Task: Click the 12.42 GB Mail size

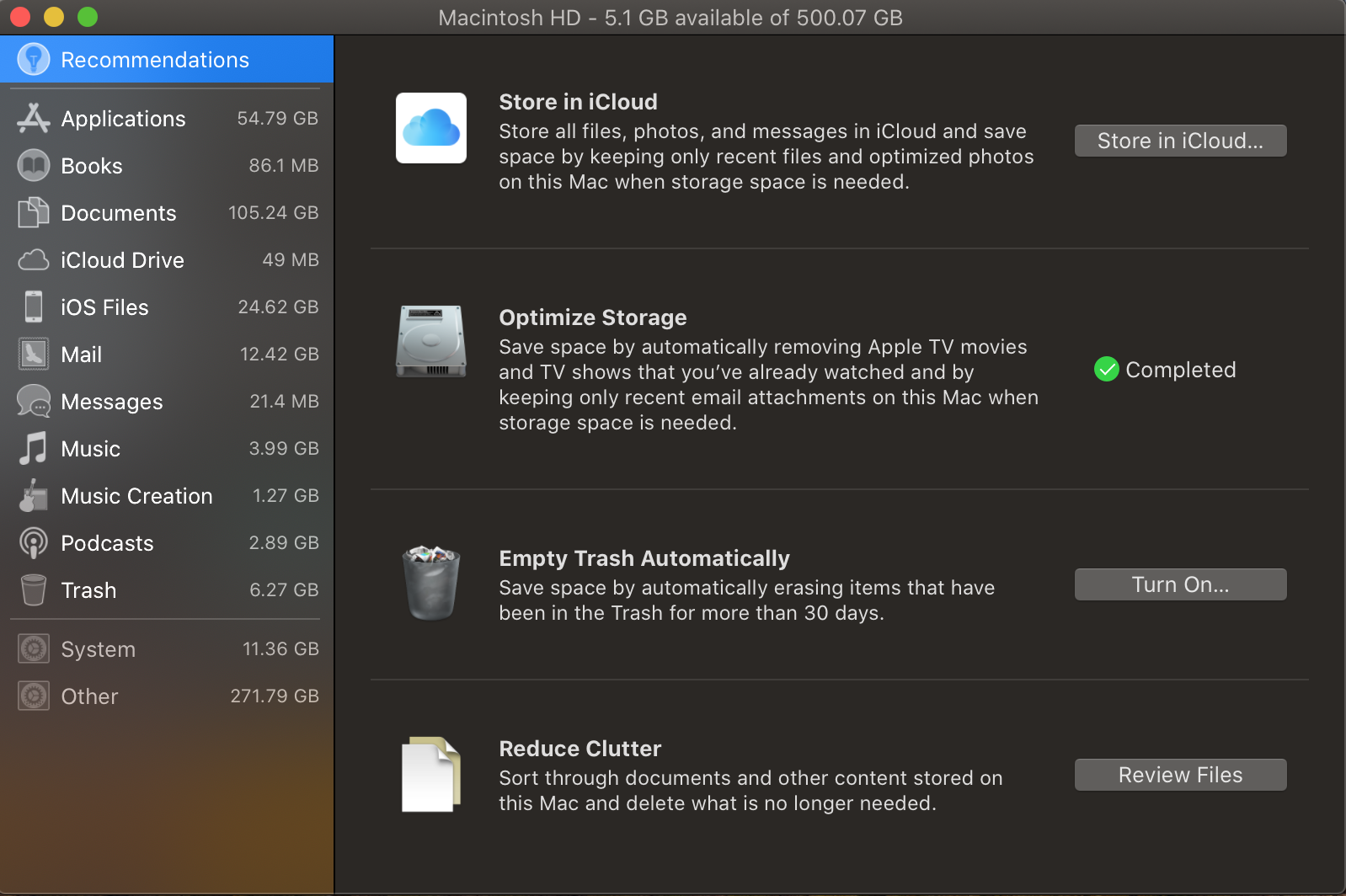Action: point(279,355)
